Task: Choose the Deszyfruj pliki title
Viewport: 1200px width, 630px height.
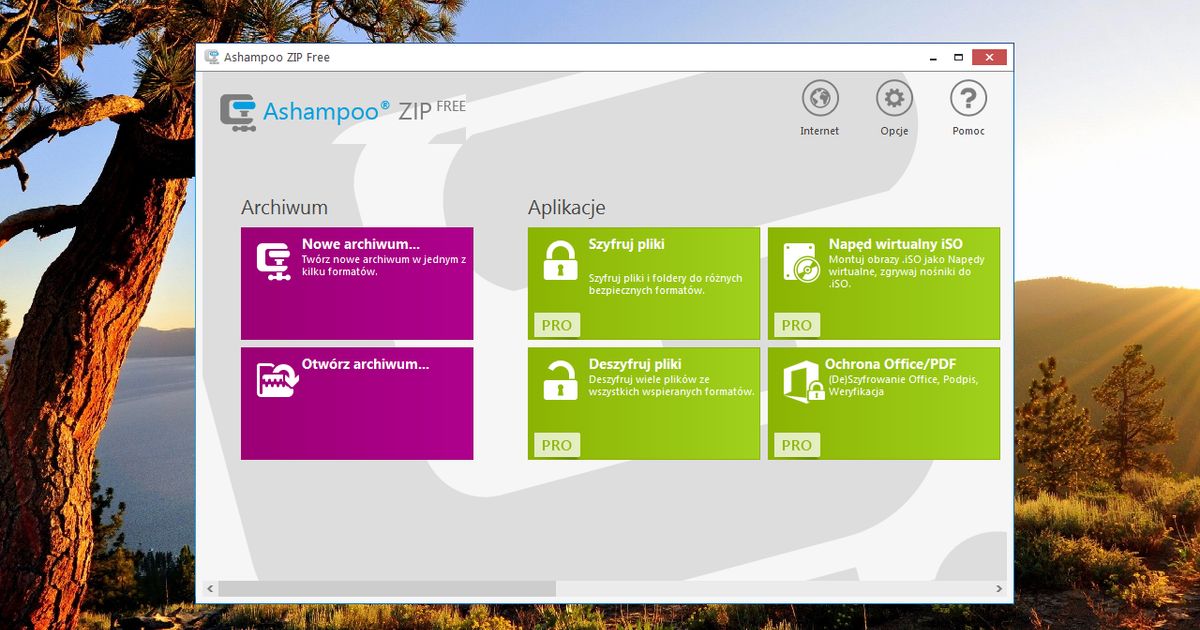Action: tap(635, 364)
